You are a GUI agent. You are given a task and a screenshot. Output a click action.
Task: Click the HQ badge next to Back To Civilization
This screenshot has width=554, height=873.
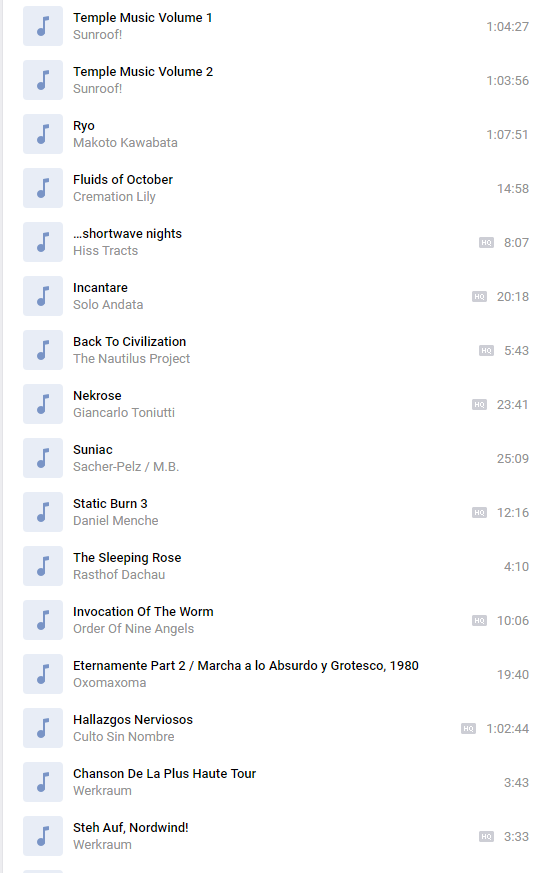(x=486, y=351)
